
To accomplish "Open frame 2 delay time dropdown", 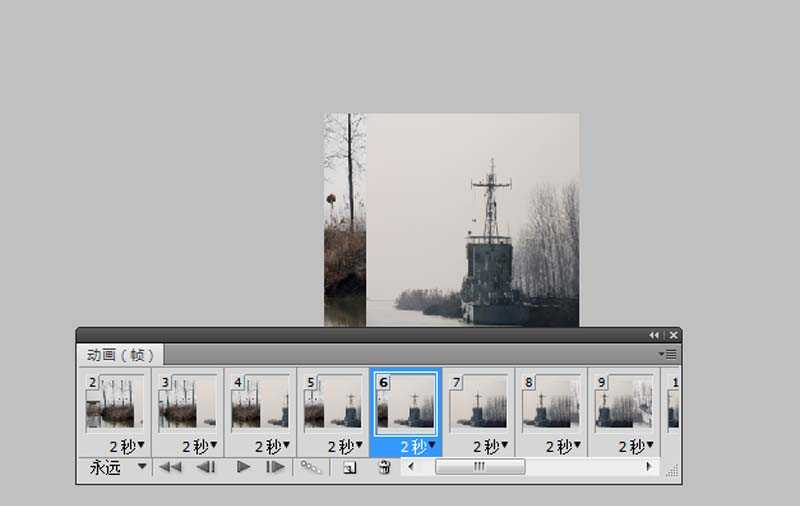I will [x=127, y=447].
